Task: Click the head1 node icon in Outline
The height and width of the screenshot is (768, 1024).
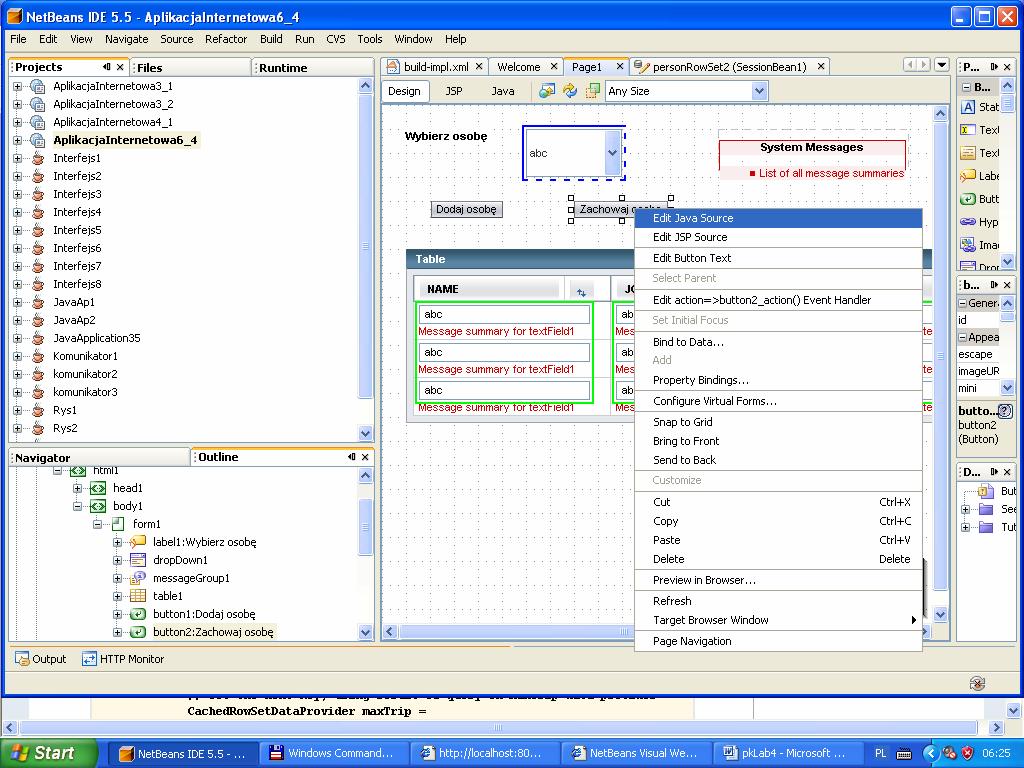Action: pos(98,488)
